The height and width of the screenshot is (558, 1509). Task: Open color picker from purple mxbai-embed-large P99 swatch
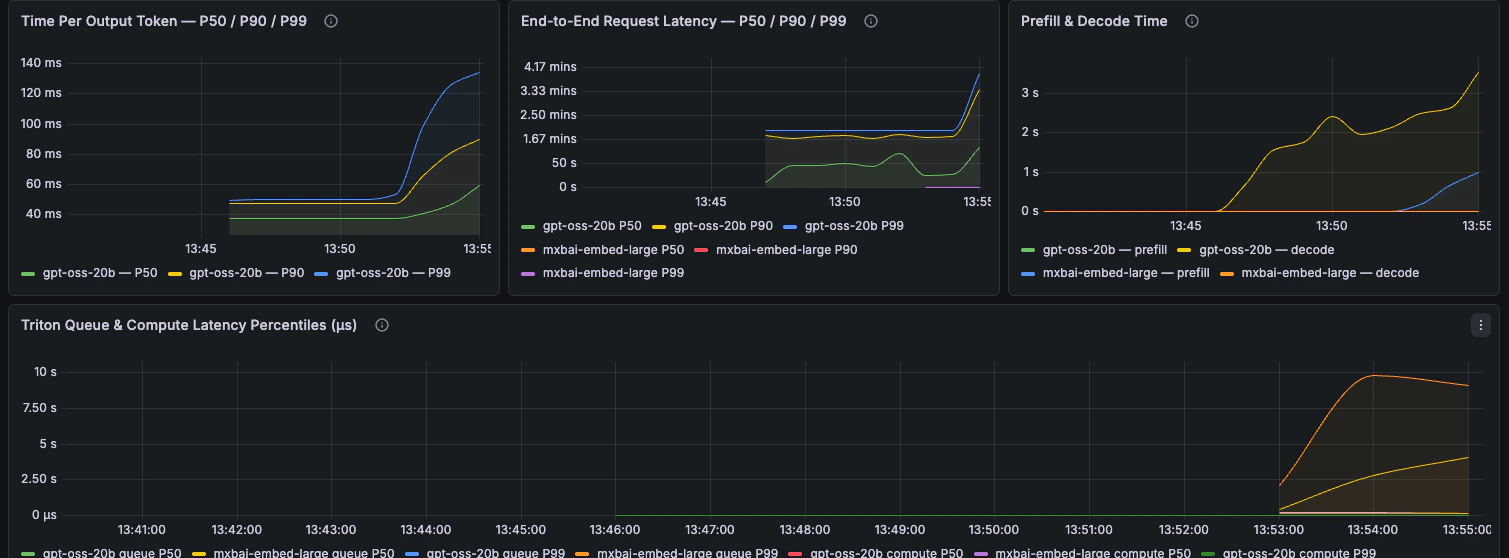[x=528, y=272]
